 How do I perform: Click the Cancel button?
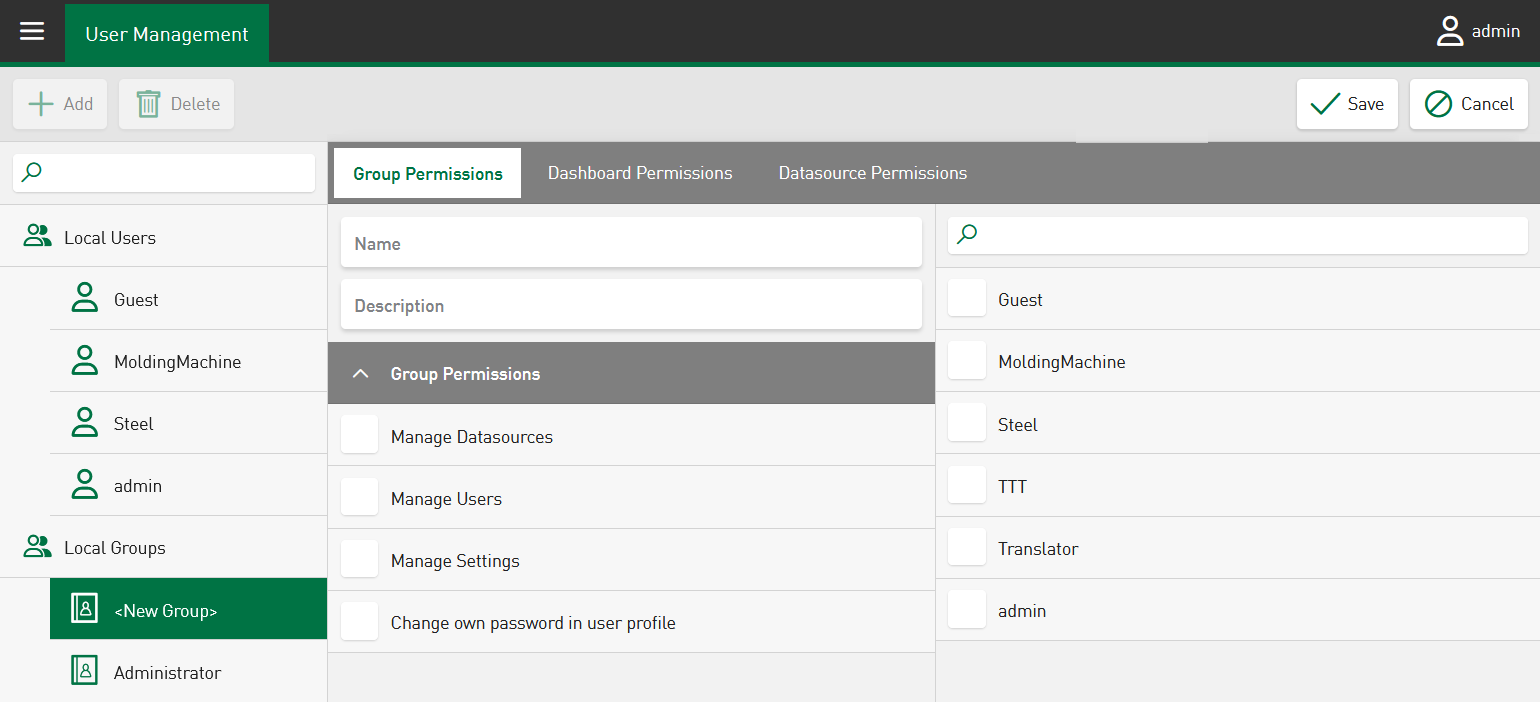[1468, 104]
